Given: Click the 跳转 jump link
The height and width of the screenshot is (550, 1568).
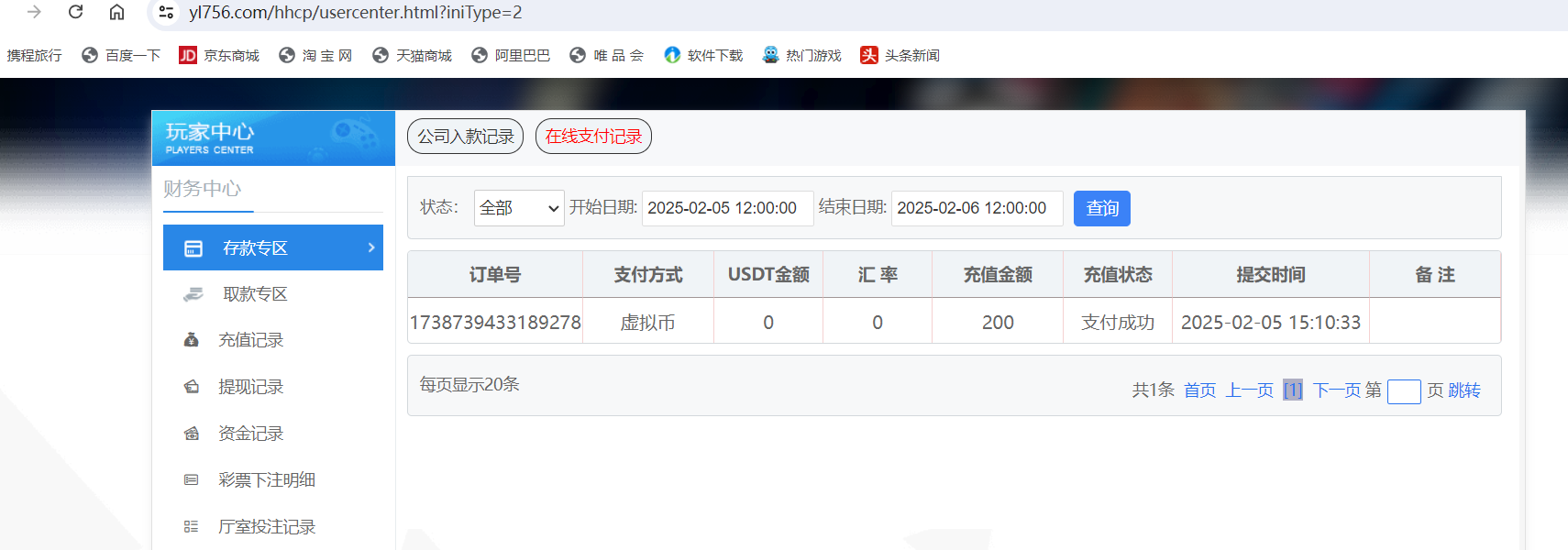Looking at the screenshot, I should pyautogui.click(x=1464, y=390).
